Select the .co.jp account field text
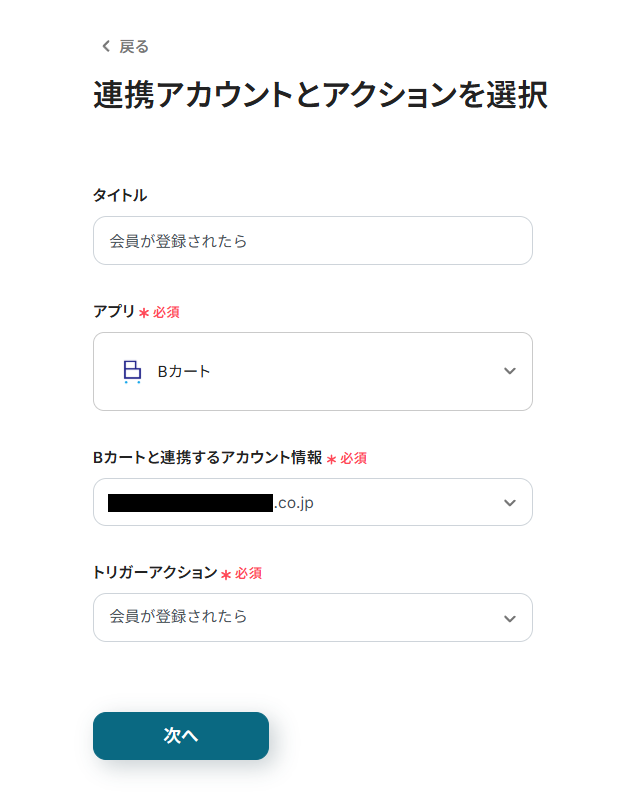 (294, 502)
